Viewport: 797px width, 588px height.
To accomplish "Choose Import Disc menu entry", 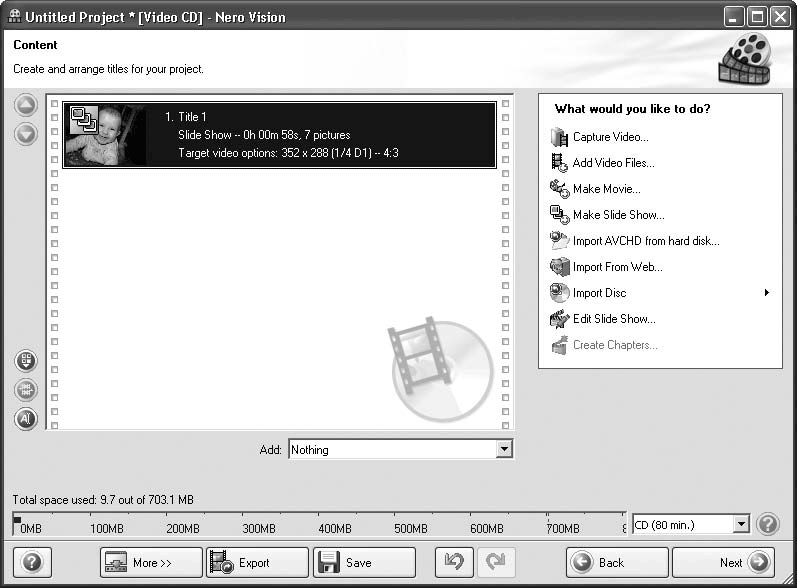I will tap(600, 293).
